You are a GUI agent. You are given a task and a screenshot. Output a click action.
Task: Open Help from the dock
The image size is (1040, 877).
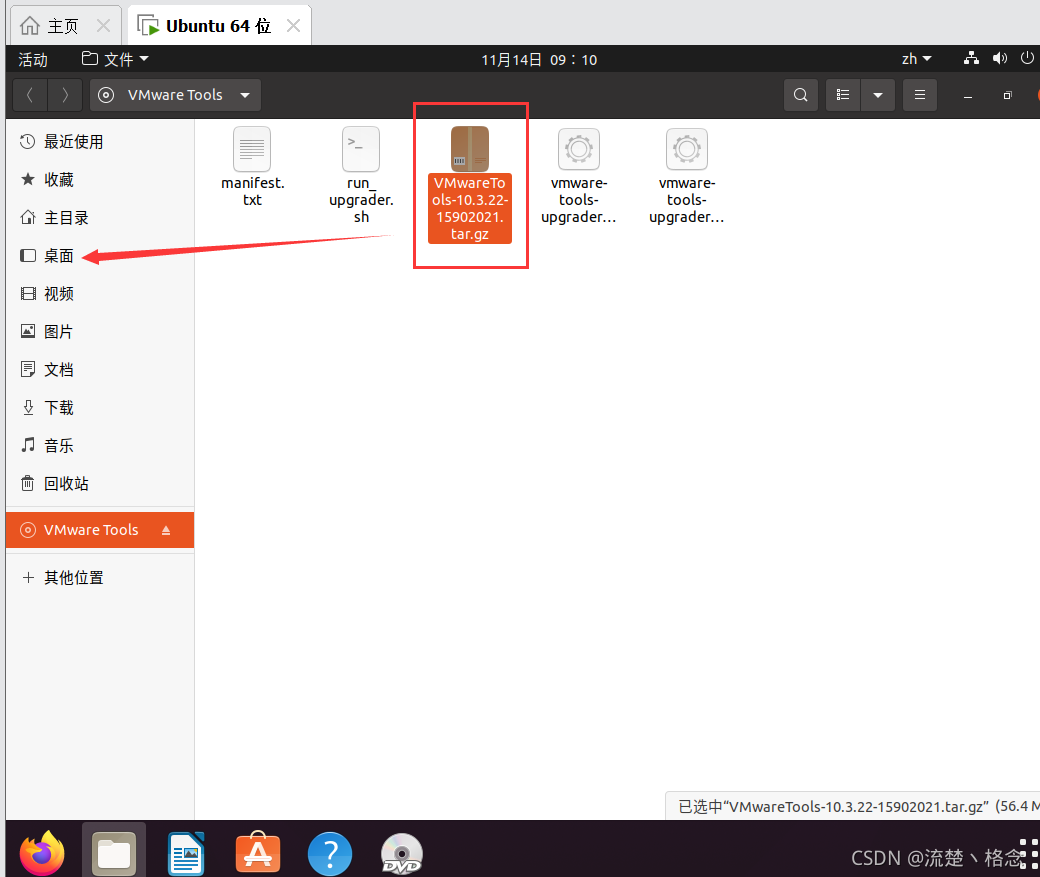point(330,854)
